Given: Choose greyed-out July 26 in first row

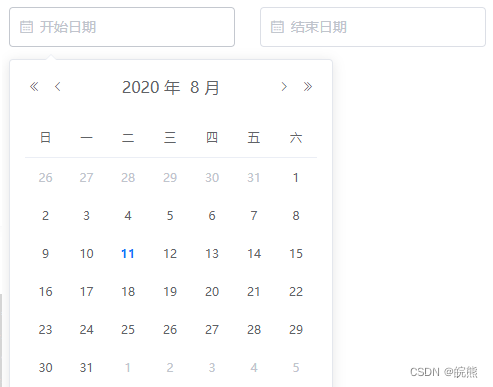Looking at the screenshot, I should 45,178.
